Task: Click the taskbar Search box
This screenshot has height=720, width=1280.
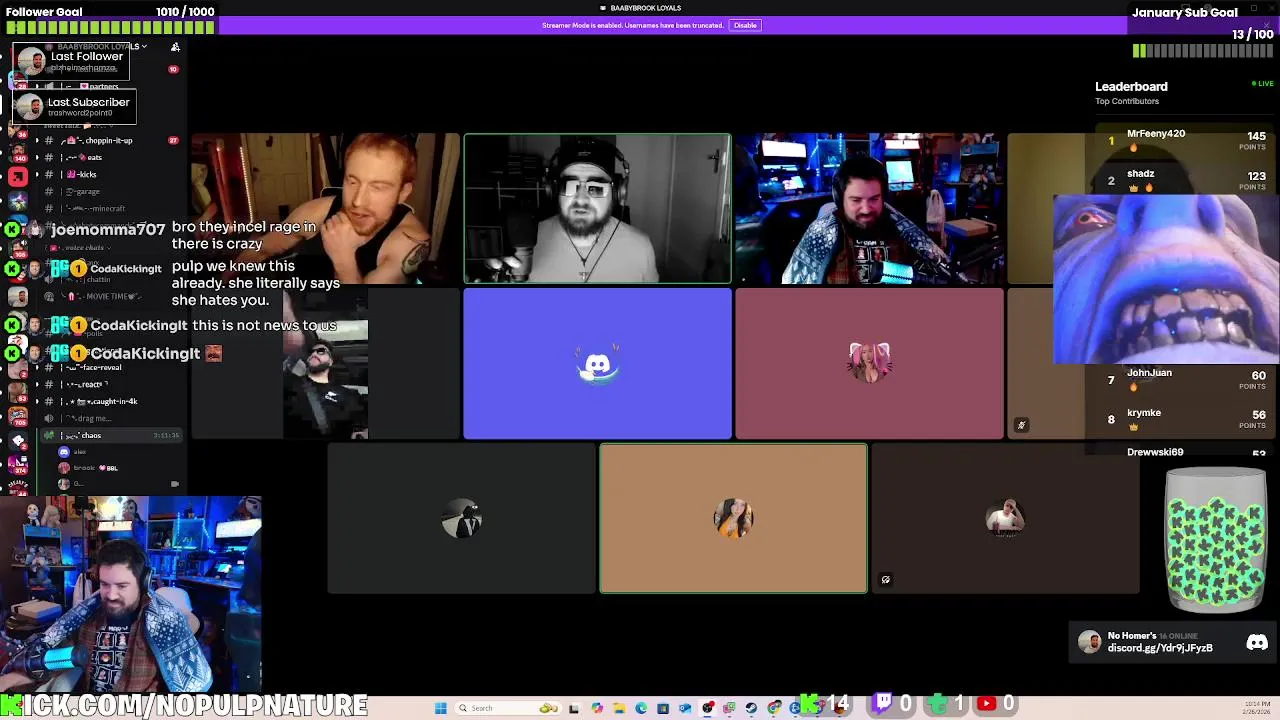Action: click(x=509, y=708)
